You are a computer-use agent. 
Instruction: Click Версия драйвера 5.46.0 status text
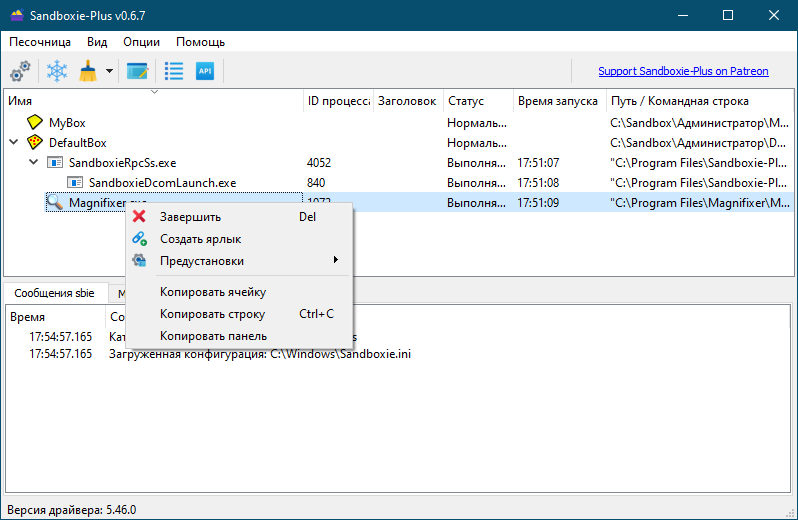[x=72, y=510]
